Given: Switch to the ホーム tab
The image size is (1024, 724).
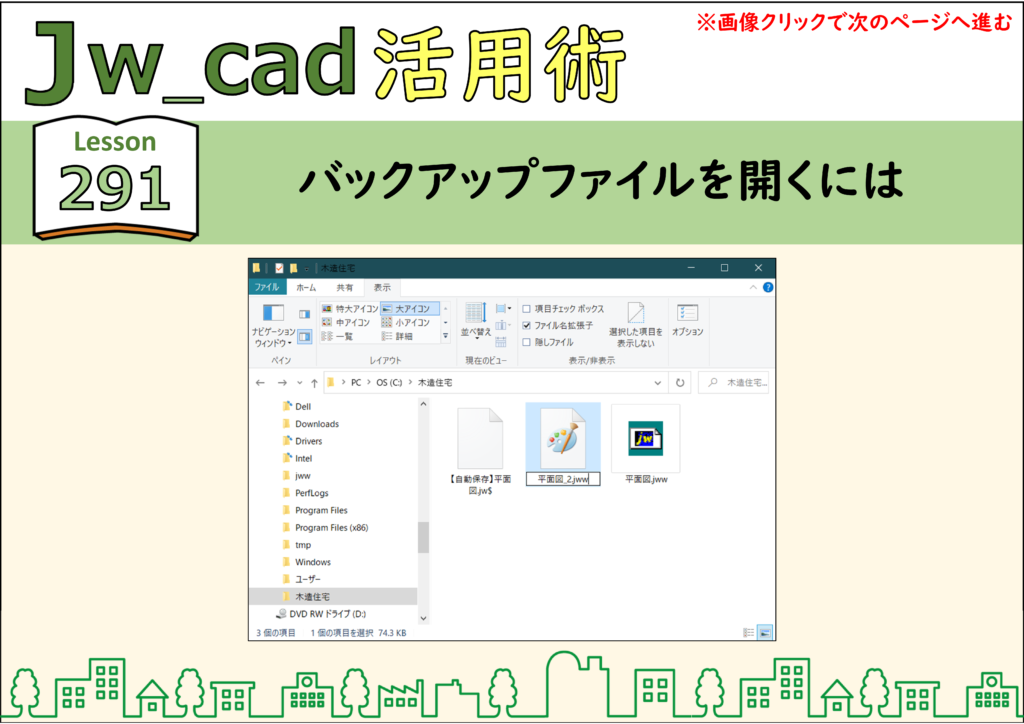Looking at the screenshot, I should (x=306, y=287).
